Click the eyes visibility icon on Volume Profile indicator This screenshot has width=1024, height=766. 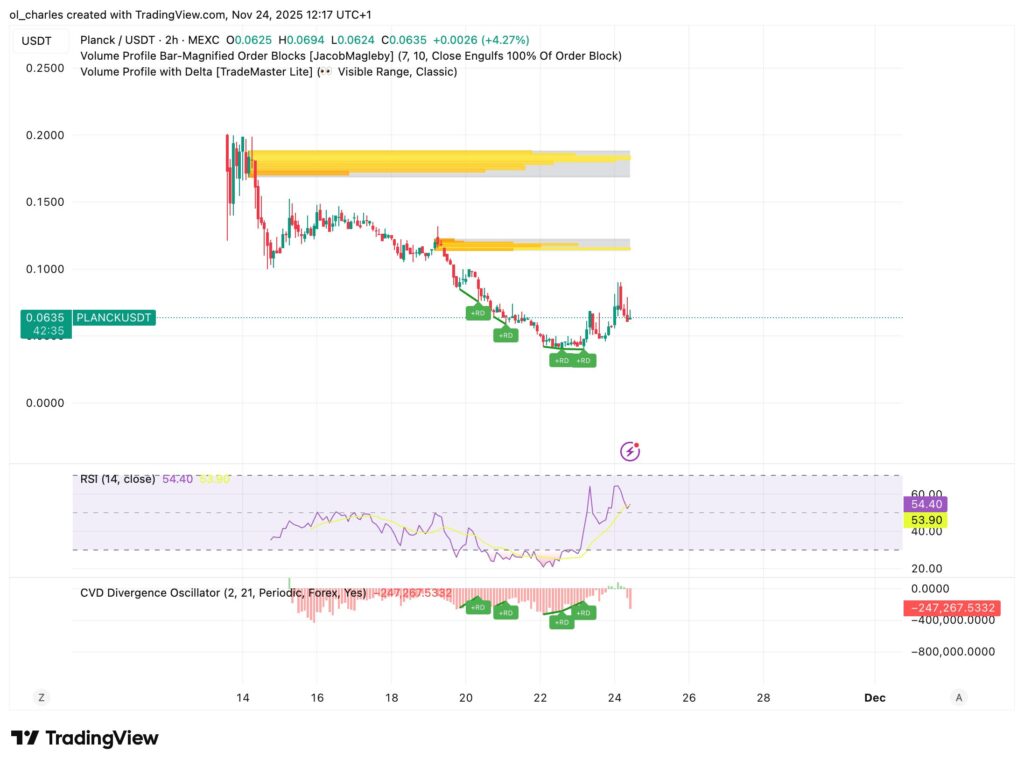click(x=324, y=71)
